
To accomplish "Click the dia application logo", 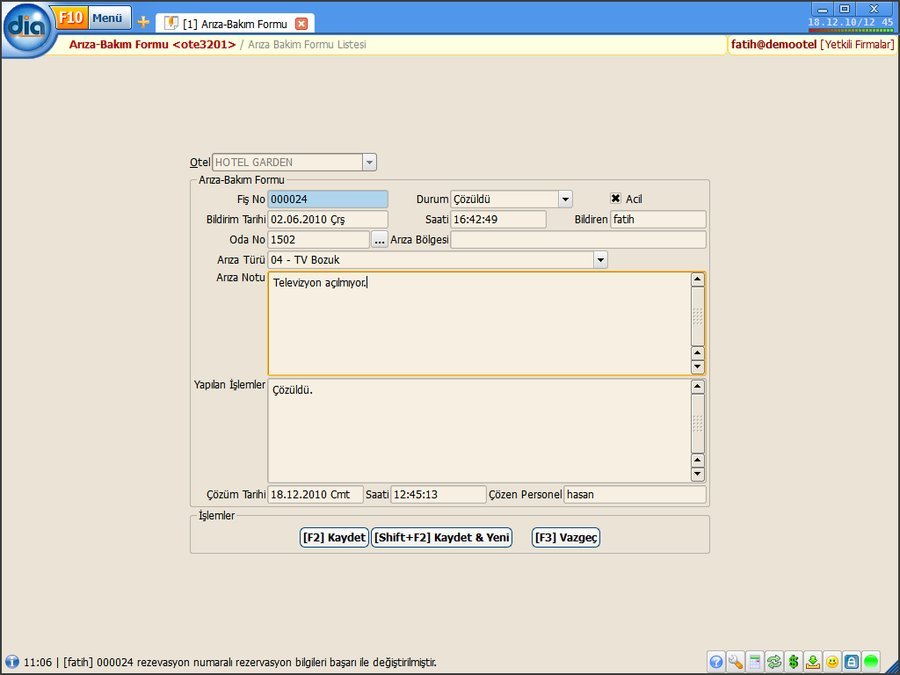I will 28,30.
